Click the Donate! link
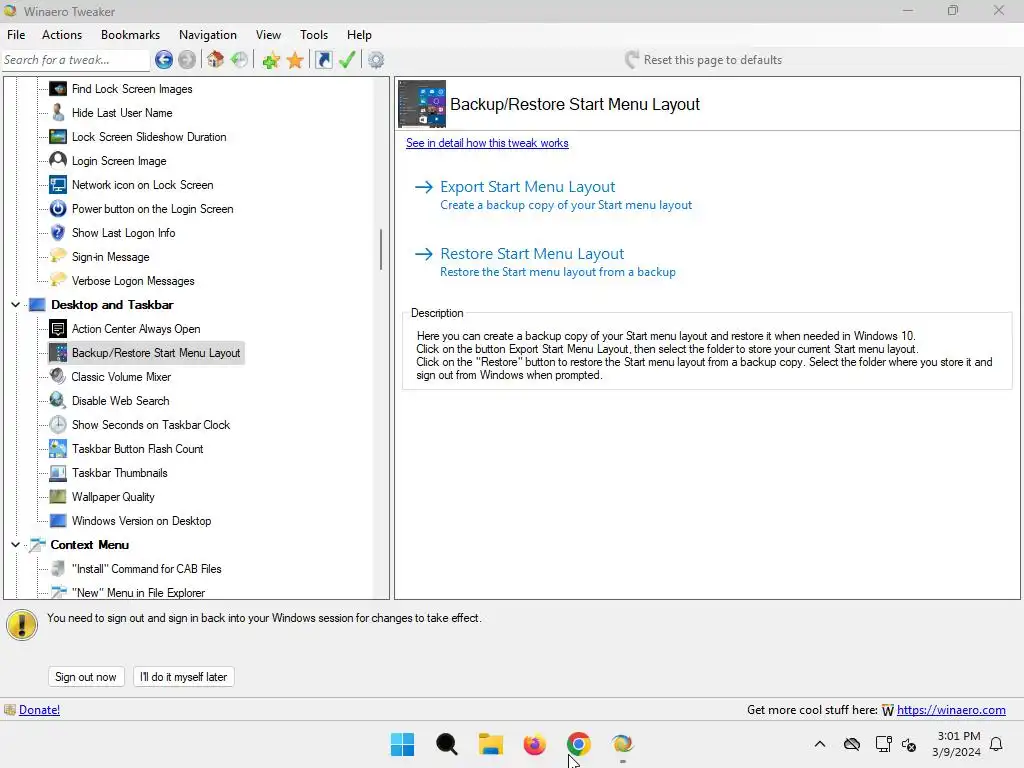Image resolution: width=1024 pixels, height=768 pixels. (39, 710)
